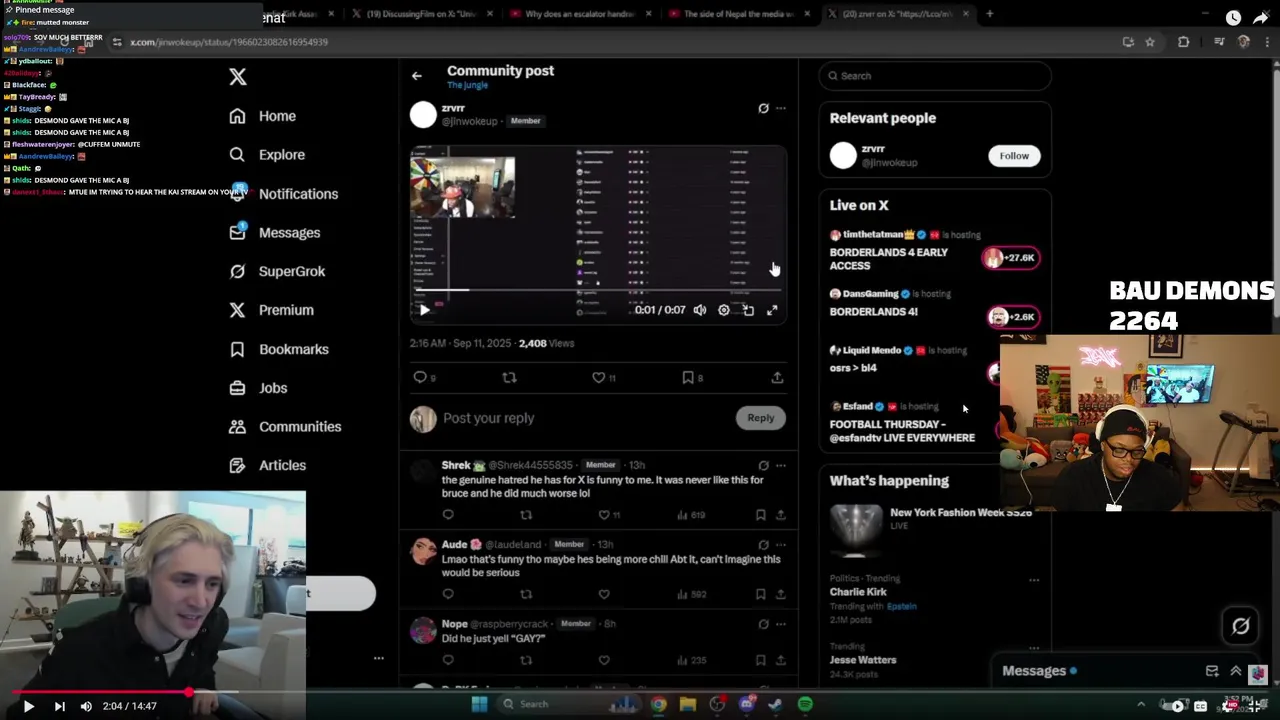Switch to Nepal media browser tab
The width and height of the screenshot is (1280, 720).
[x=738, y=14]
